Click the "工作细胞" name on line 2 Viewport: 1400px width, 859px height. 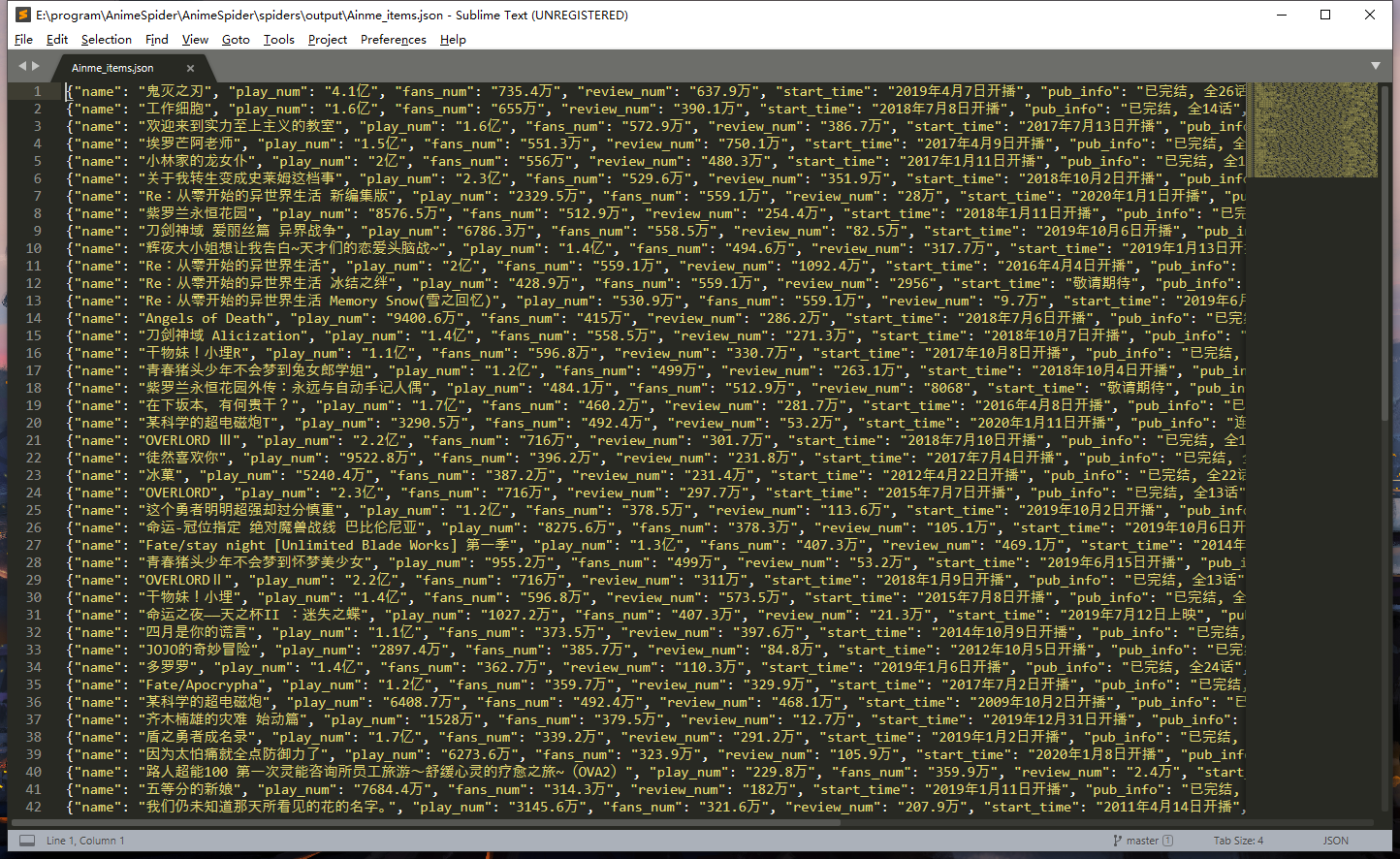177,109
